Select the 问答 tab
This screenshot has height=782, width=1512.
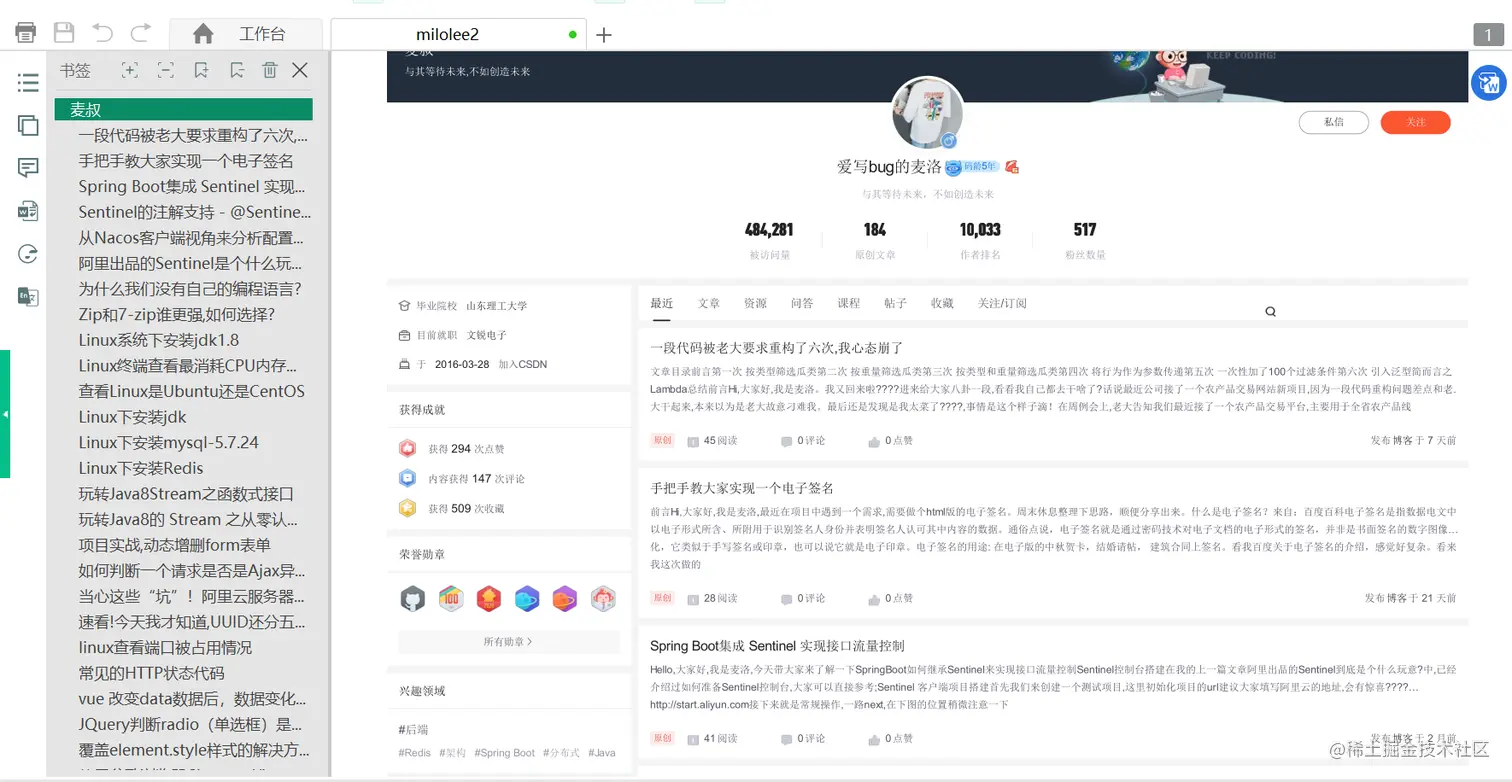802,303
